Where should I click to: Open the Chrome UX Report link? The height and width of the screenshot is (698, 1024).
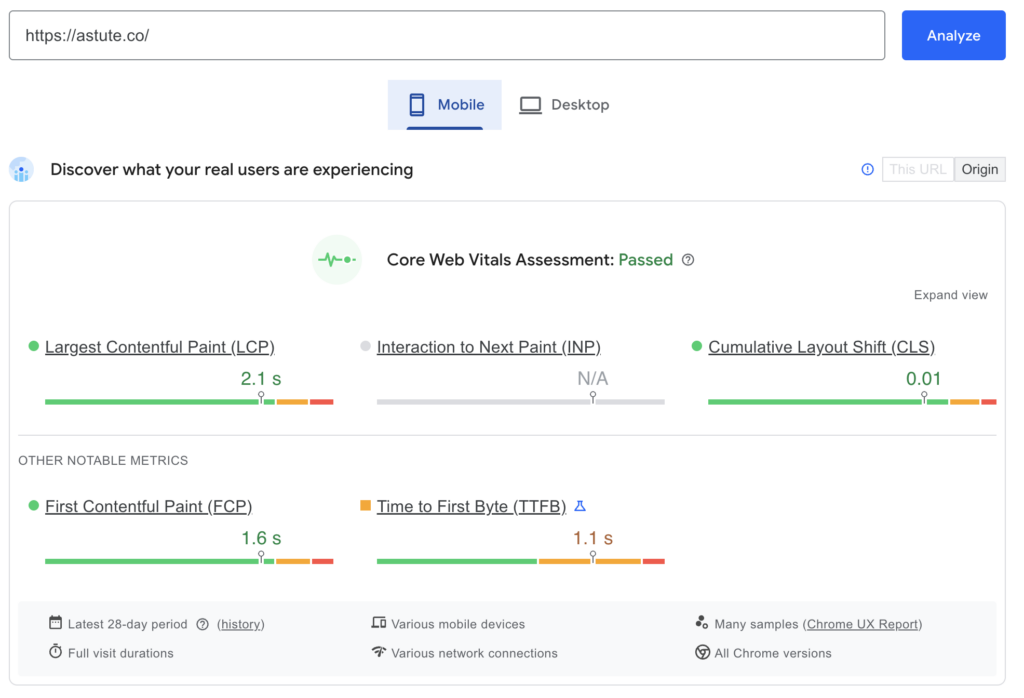[x=862, y=624]
